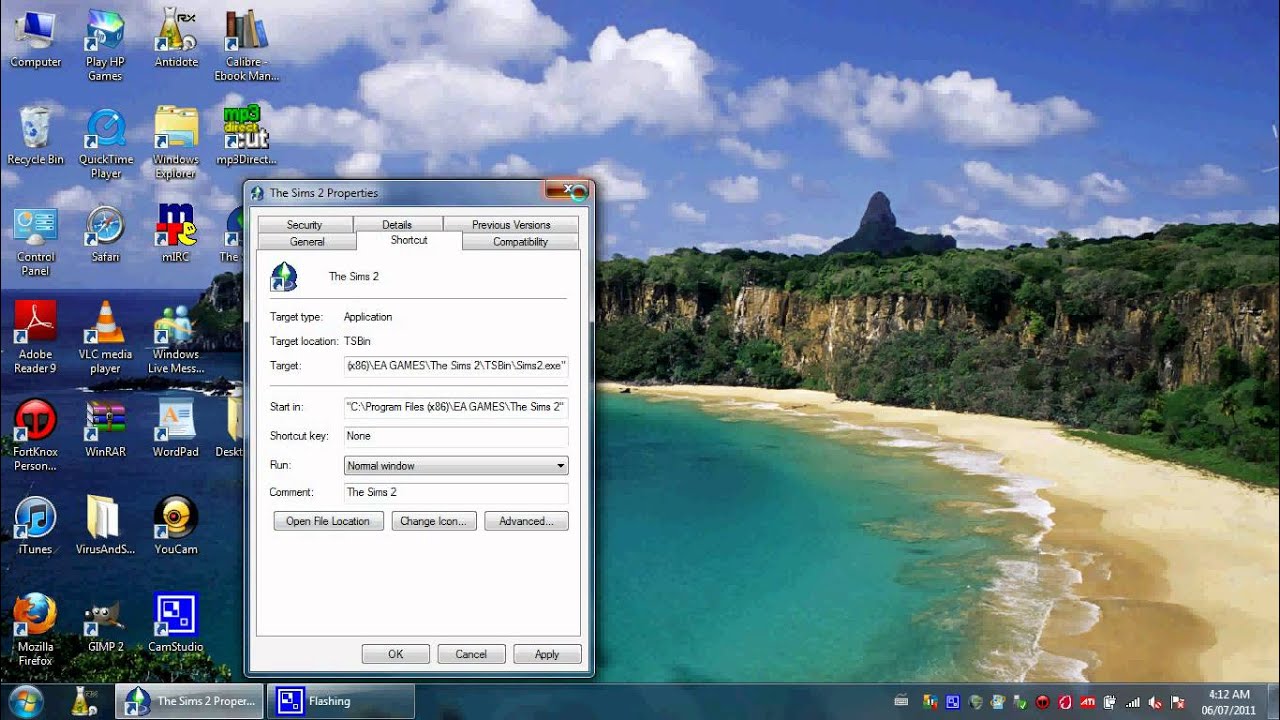Click the Open File Location button
The image size is (1280, 720).
click(328, 521)
